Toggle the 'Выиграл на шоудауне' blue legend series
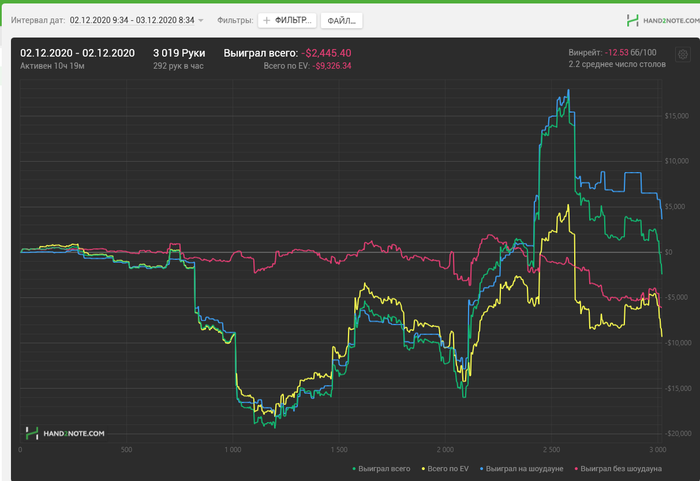Viewport: 700px width, 481px height. [x=525, y=467]
